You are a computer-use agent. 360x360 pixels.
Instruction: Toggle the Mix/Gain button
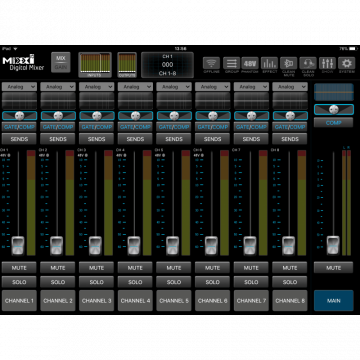click(x=61, y=62)
